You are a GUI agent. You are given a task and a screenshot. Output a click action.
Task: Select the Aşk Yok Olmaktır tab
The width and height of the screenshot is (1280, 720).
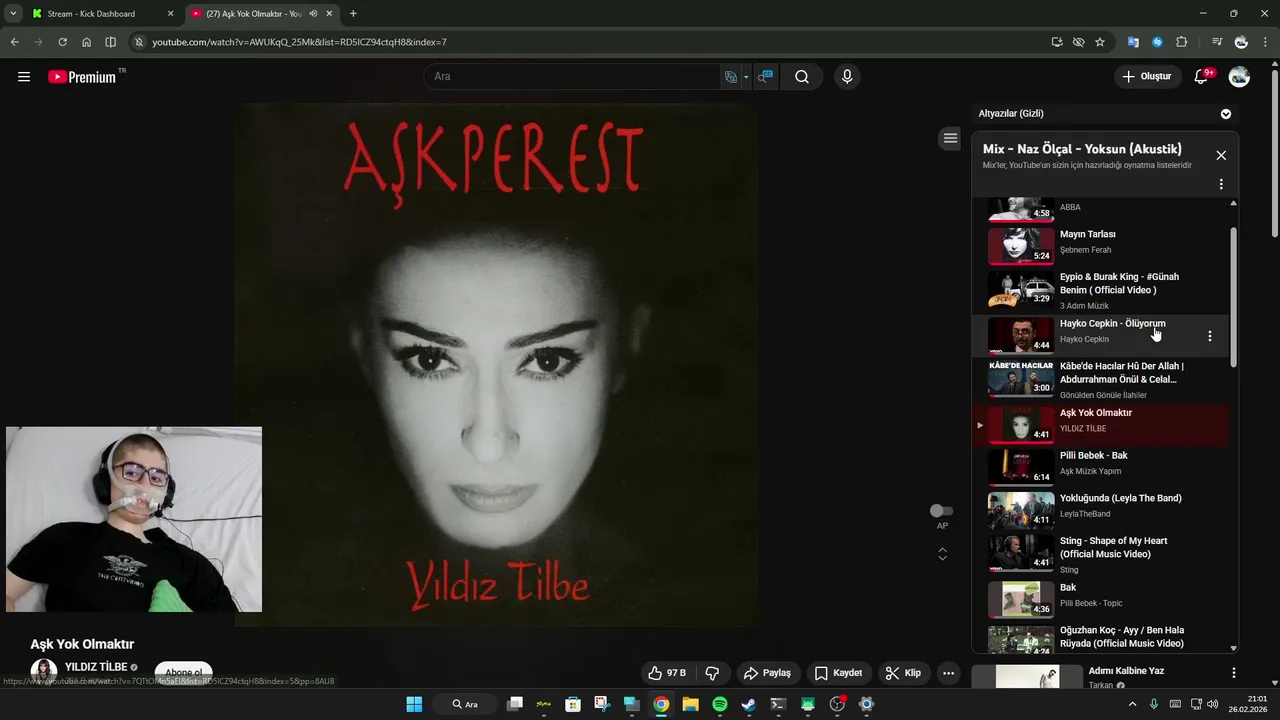[262, 14]
